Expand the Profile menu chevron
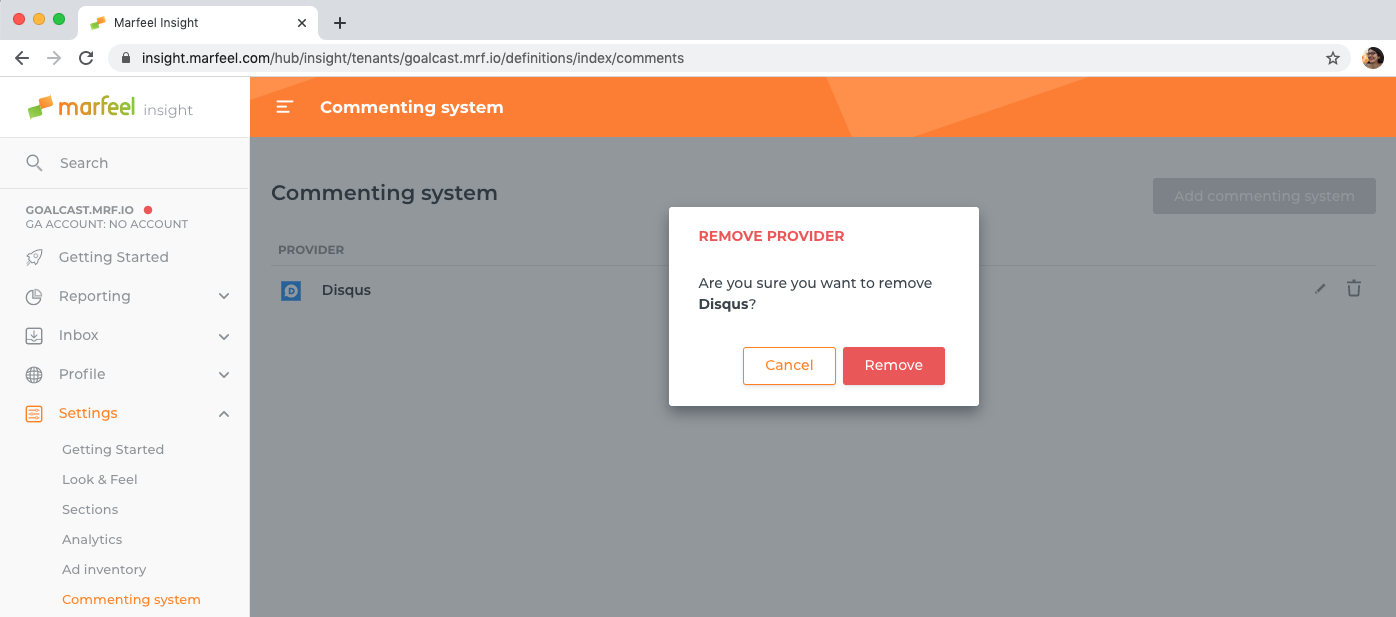 click(x=224, y=375)
